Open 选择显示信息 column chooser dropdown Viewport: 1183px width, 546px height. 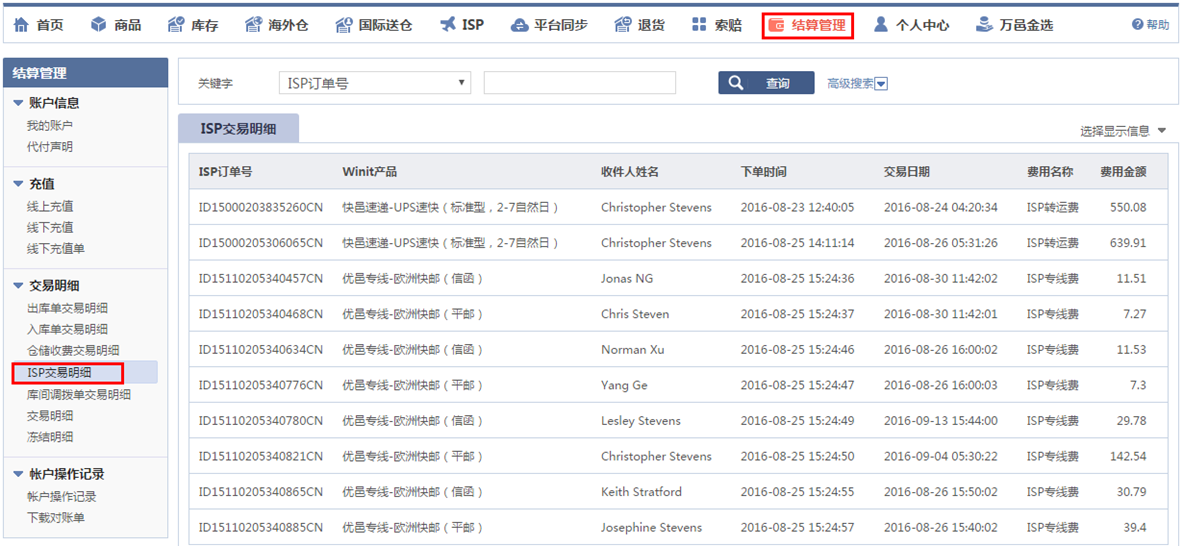(x=1123, y=131)
